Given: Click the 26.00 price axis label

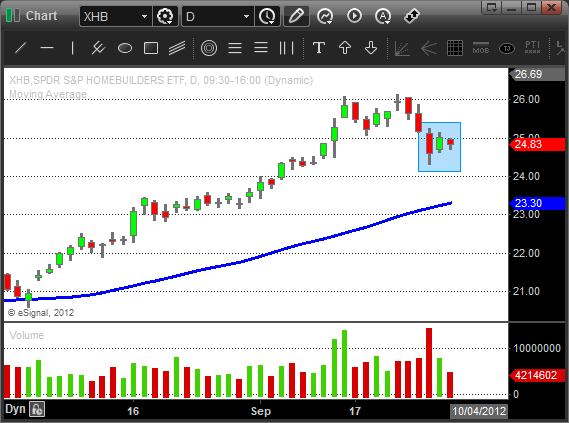Looking at the screenshot, I should coord(526,99).
